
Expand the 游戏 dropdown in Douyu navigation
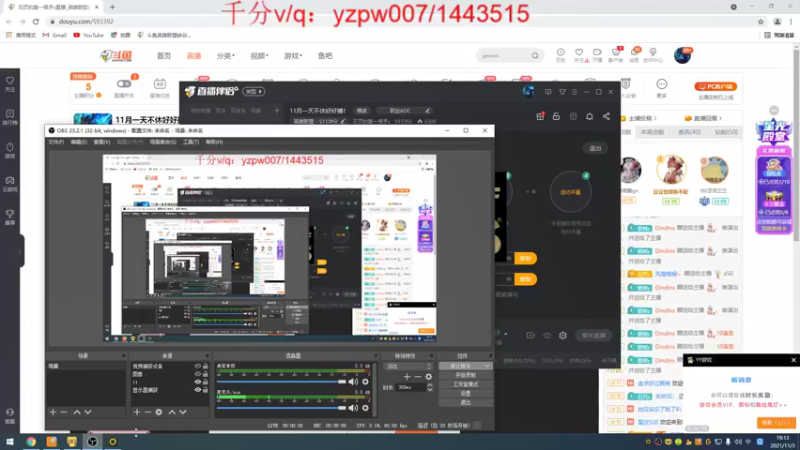pyautogui.click(x=293, y=56)
